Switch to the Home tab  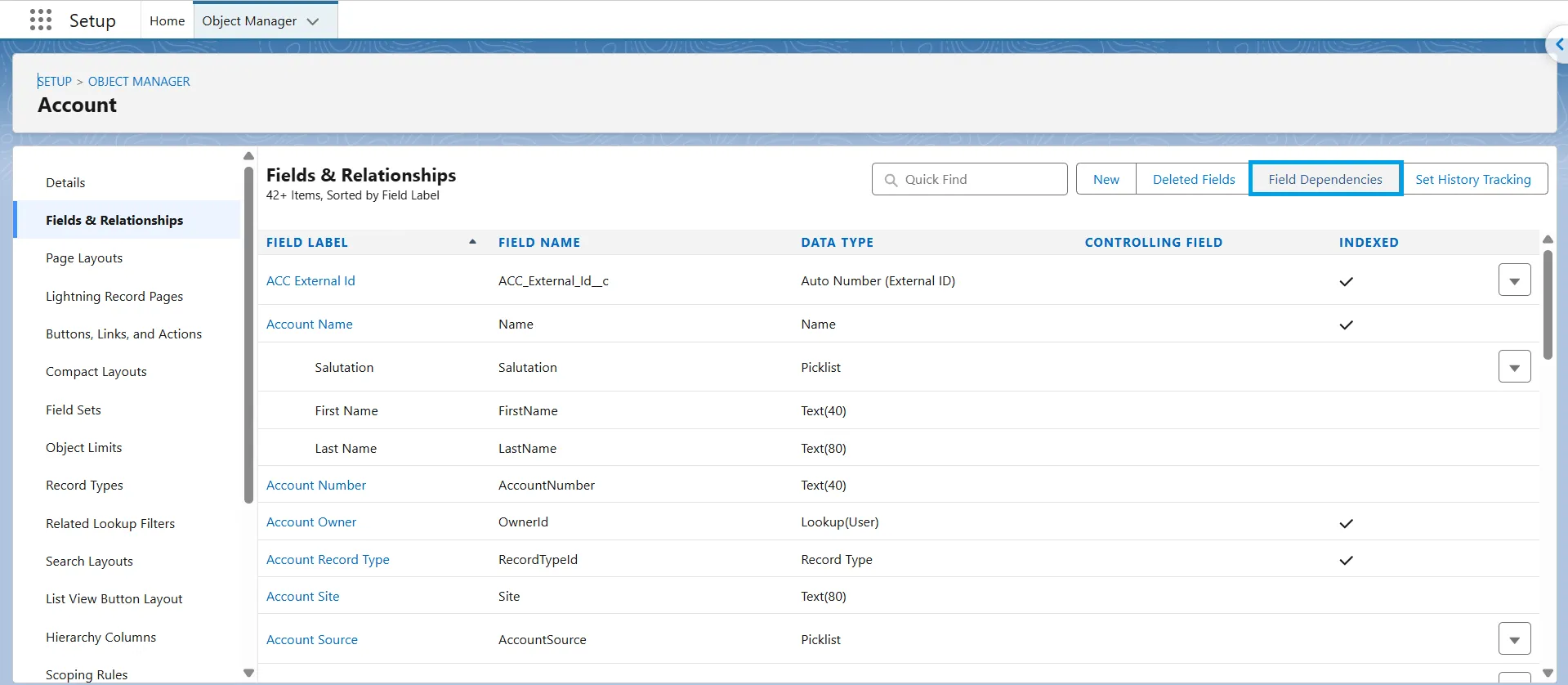pos(168,20)
